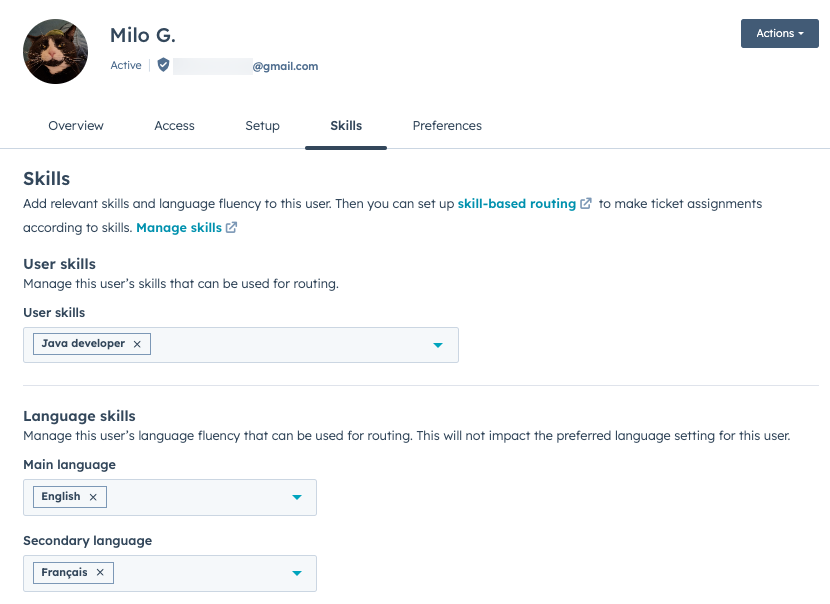This screenshot has width=830, height=604.
Task: Select the Skills tab
Action: pos(346,126)
